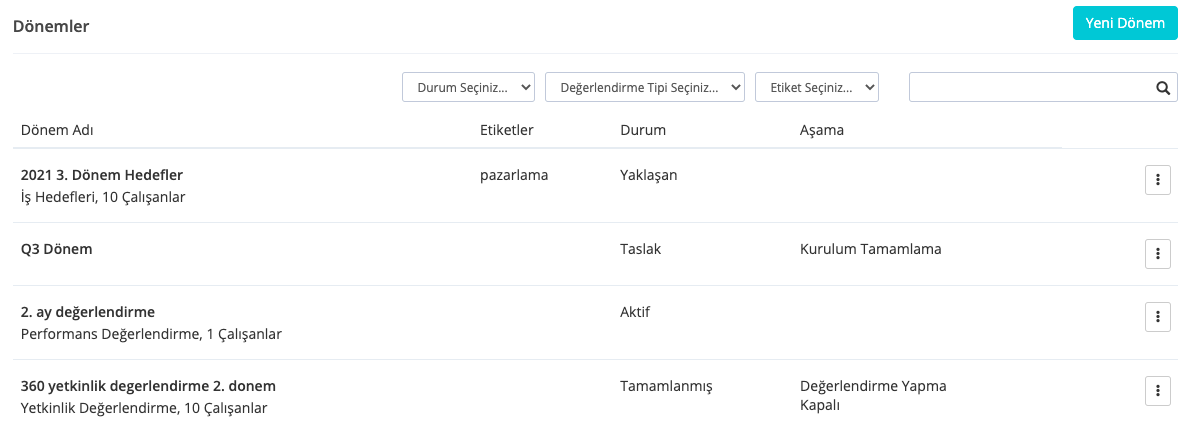Click the Yeni Dönem button
The height and width of the screenshot is (421, 1190).
[1125, 23]
